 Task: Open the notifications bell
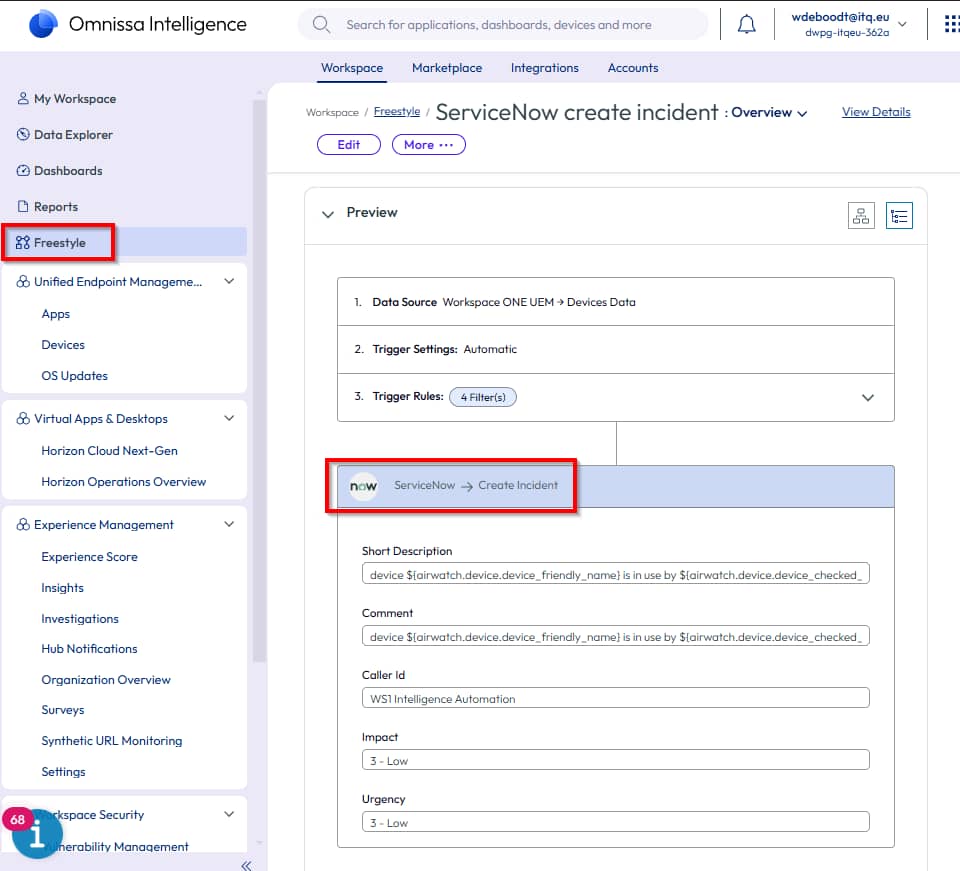[x=746, y=24]
